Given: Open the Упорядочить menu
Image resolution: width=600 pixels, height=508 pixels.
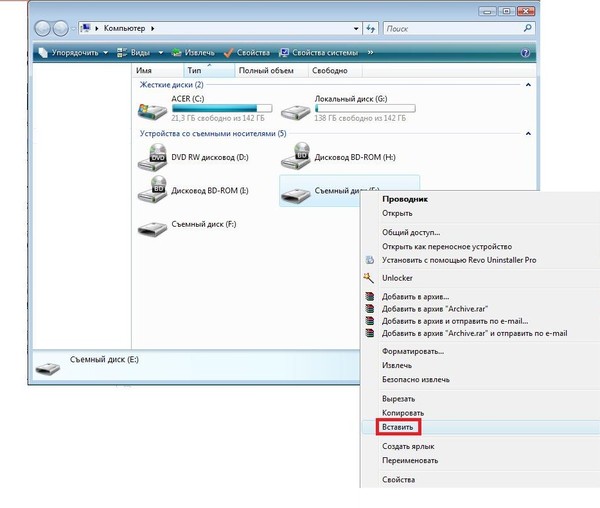Looking at the screenshot, I should [x=73, y=53].
